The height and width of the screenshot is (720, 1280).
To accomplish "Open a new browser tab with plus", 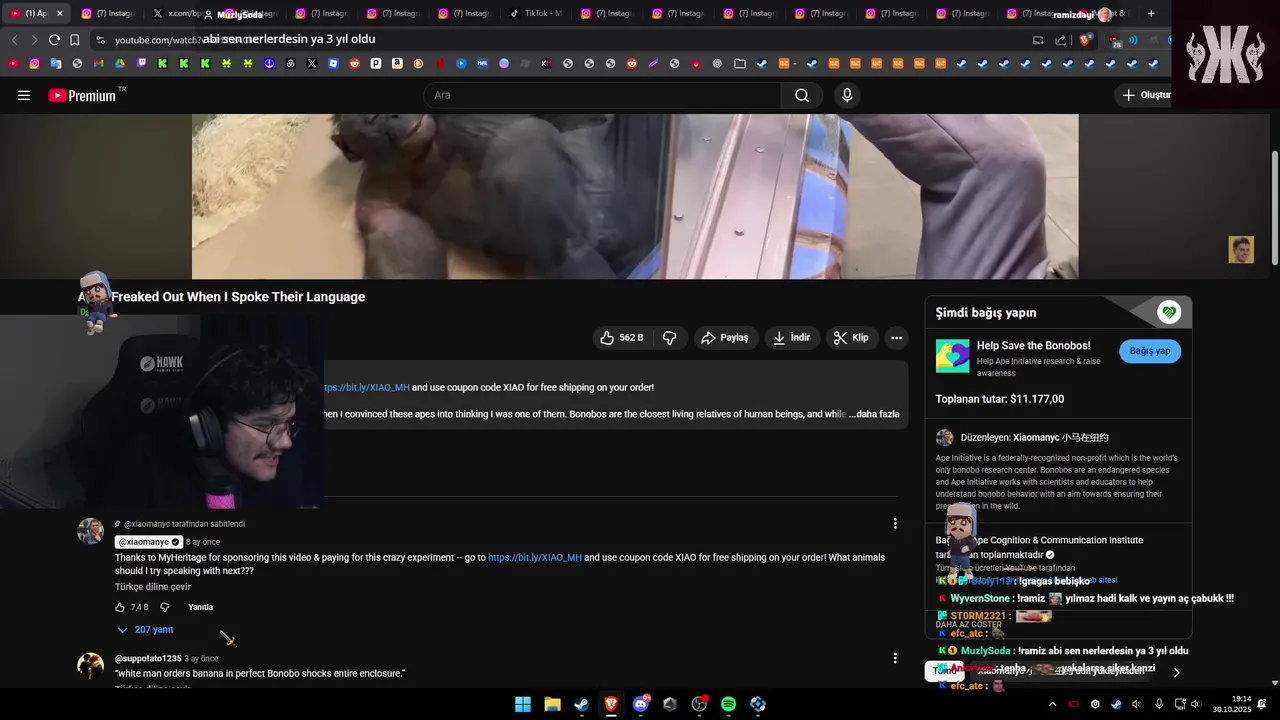I will pyautogui.click(x=1151, y=14).
